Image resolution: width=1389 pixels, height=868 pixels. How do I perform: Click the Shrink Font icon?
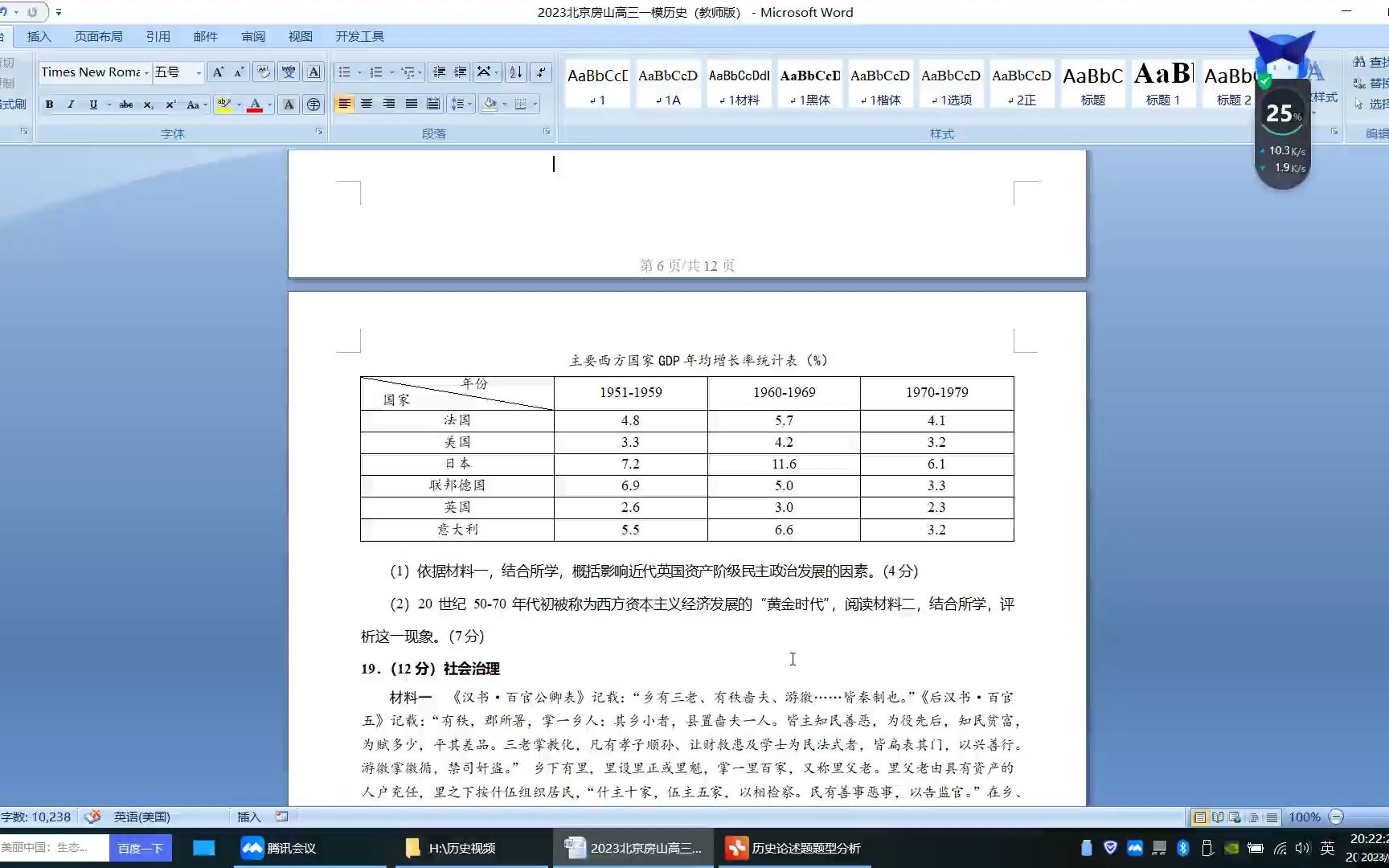pyautogui.click(x=239, y=72)
